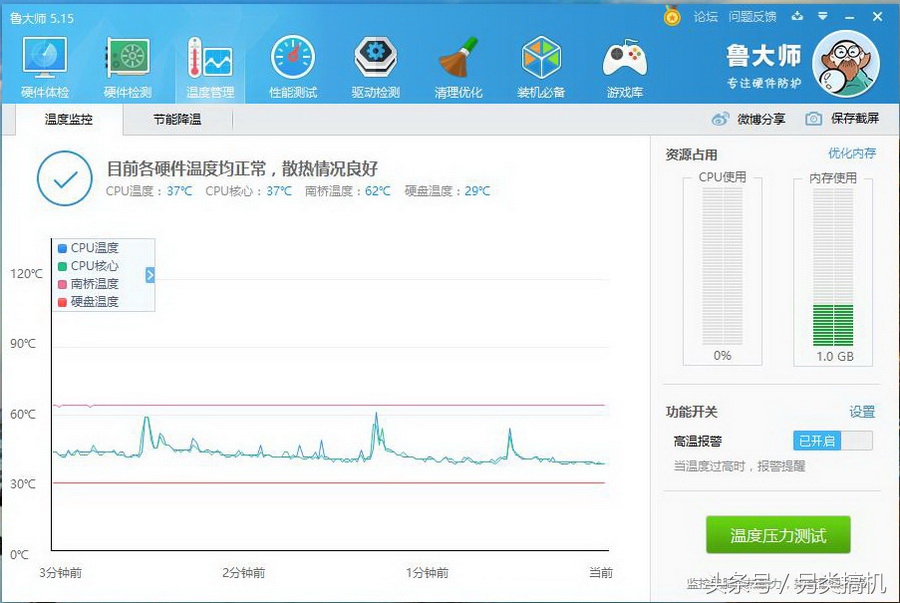Launch 驱动检测 driver detection

coord(374,65)
